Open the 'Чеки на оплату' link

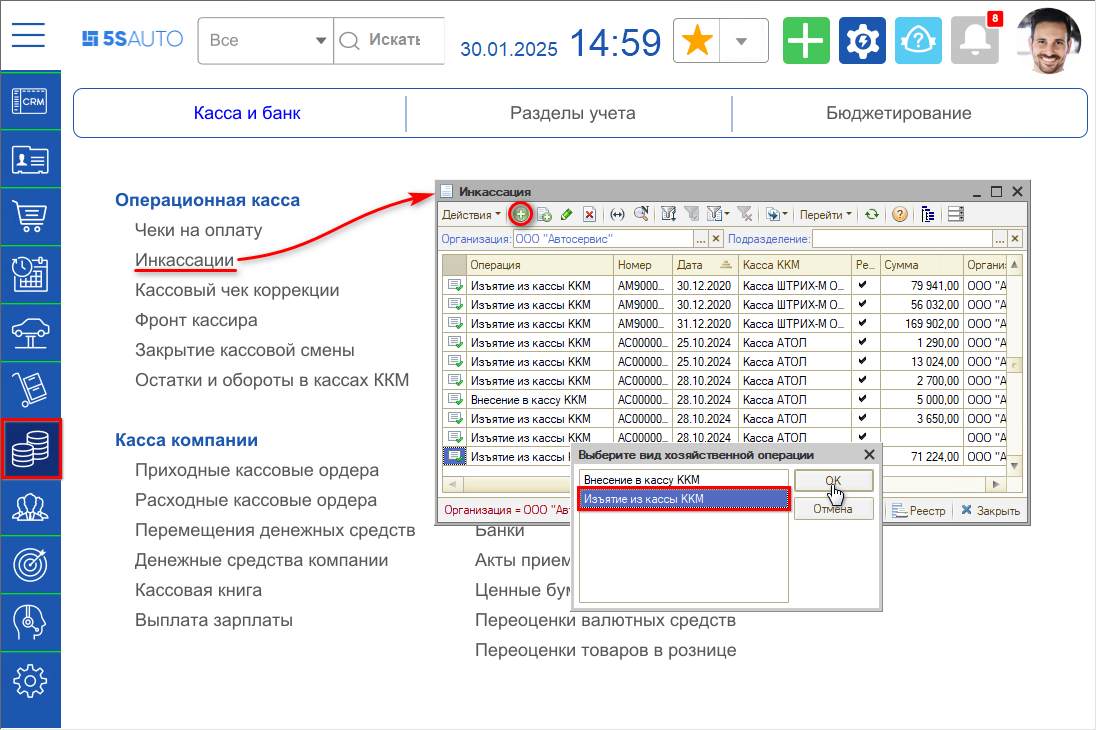198,230
